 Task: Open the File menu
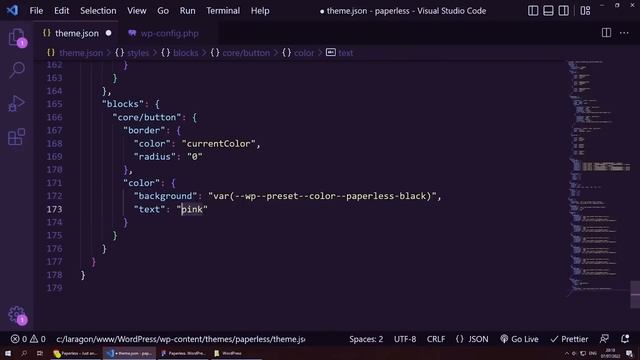coord(36,11)
